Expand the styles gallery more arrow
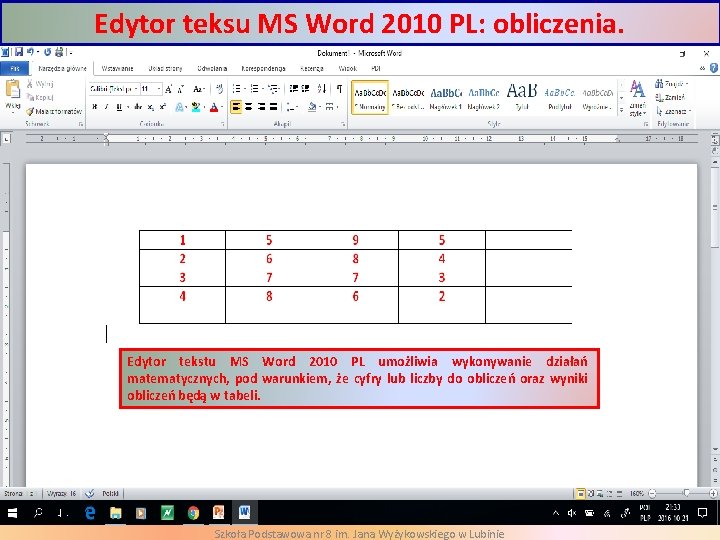This screenshot has height=540, width=720. tap(621, 110)
